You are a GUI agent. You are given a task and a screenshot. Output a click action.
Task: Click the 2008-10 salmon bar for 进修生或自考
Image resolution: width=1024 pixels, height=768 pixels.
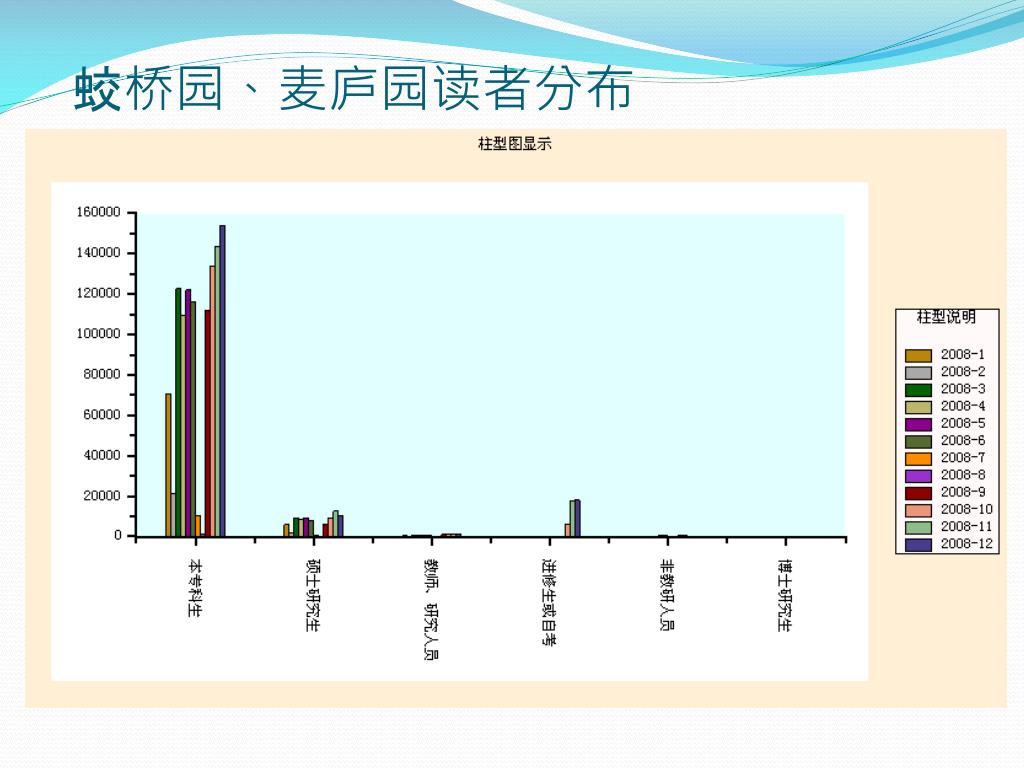[x=568, y=530]
